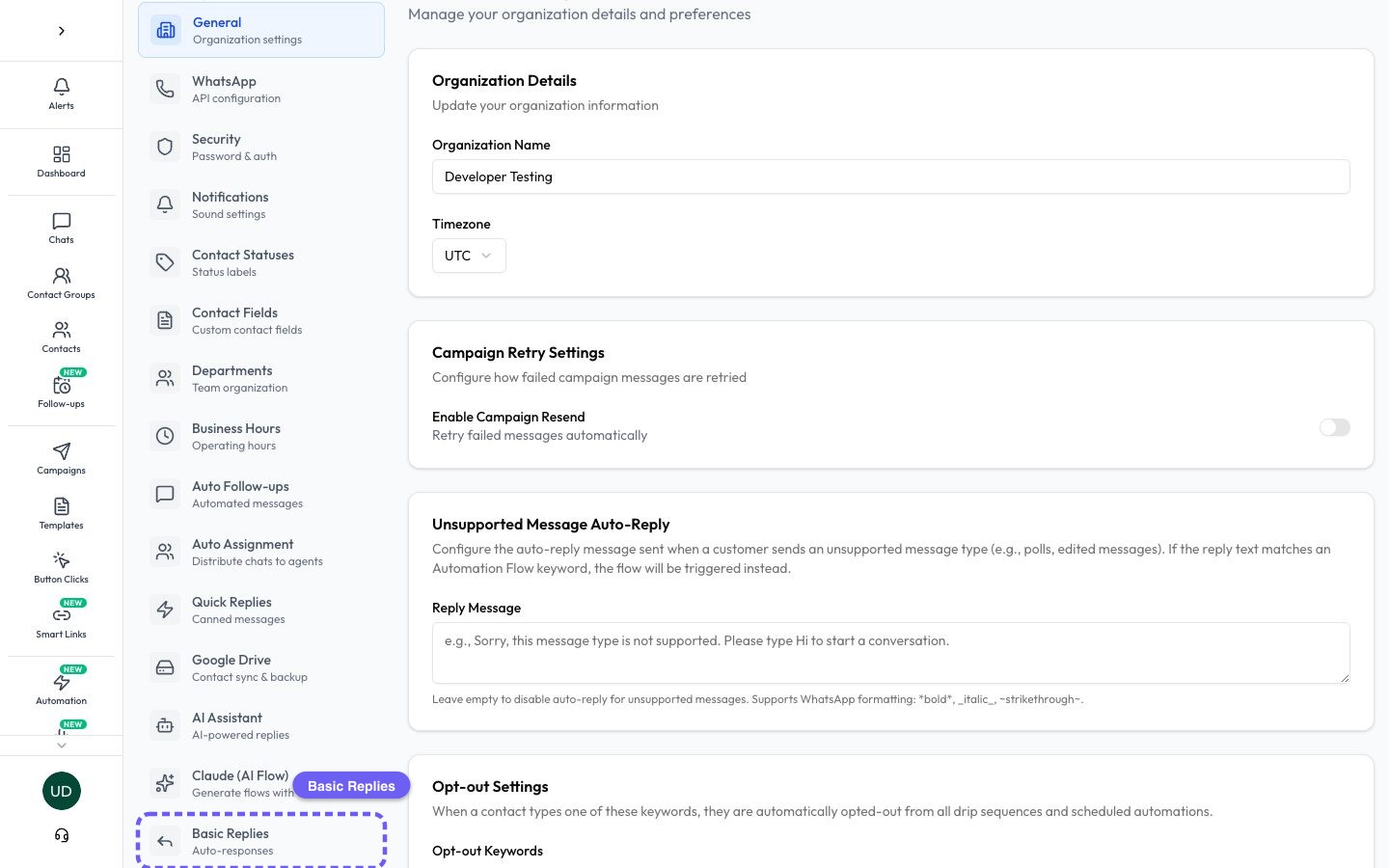Expand the sidebar with the chevron arrow
The height and width of the screenshot is (868, 1389).
62,31
